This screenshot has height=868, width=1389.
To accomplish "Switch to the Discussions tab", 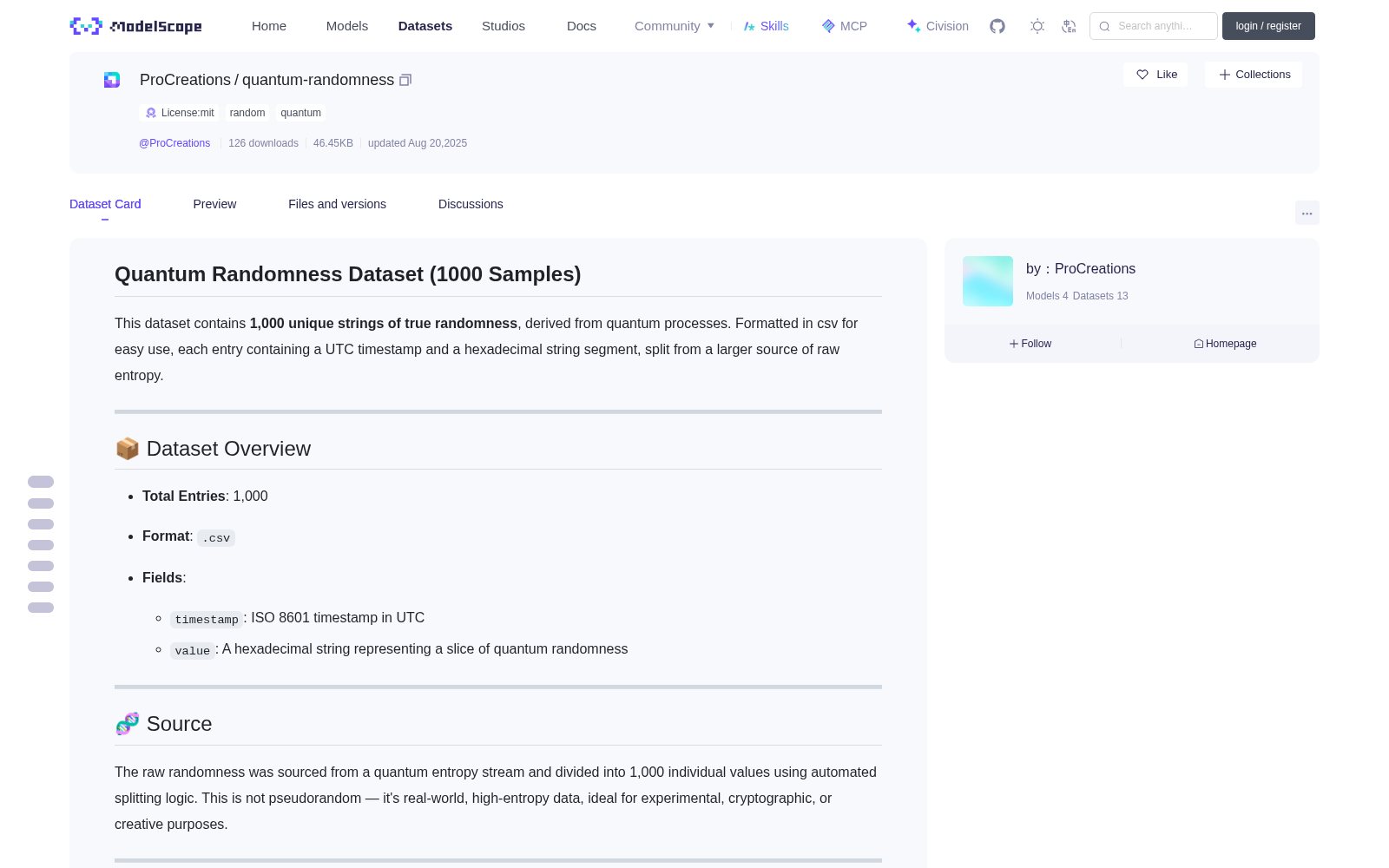I will (x=471, y=204).
